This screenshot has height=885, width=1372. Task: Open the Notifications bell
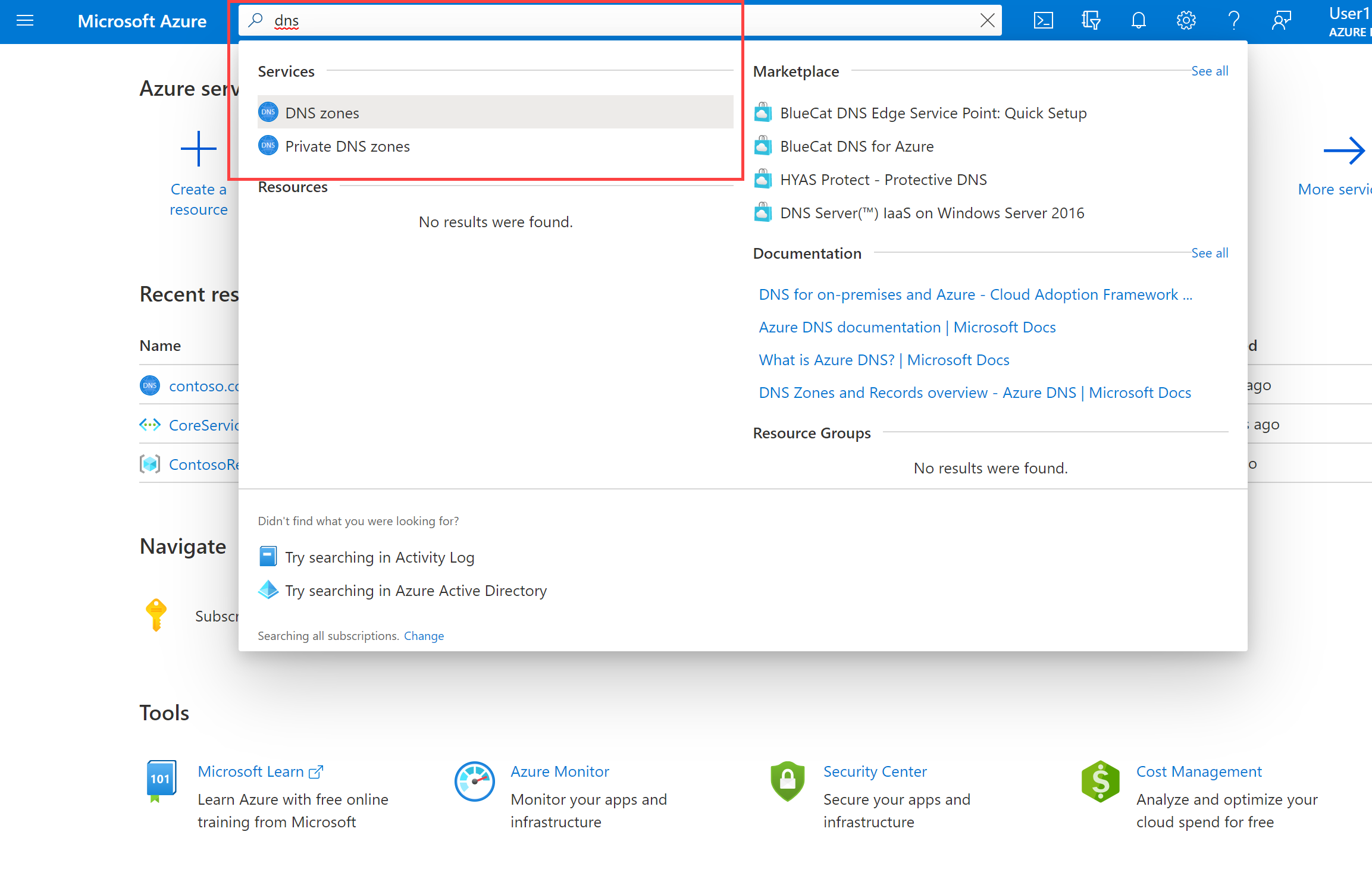(x=1138, y=20)
